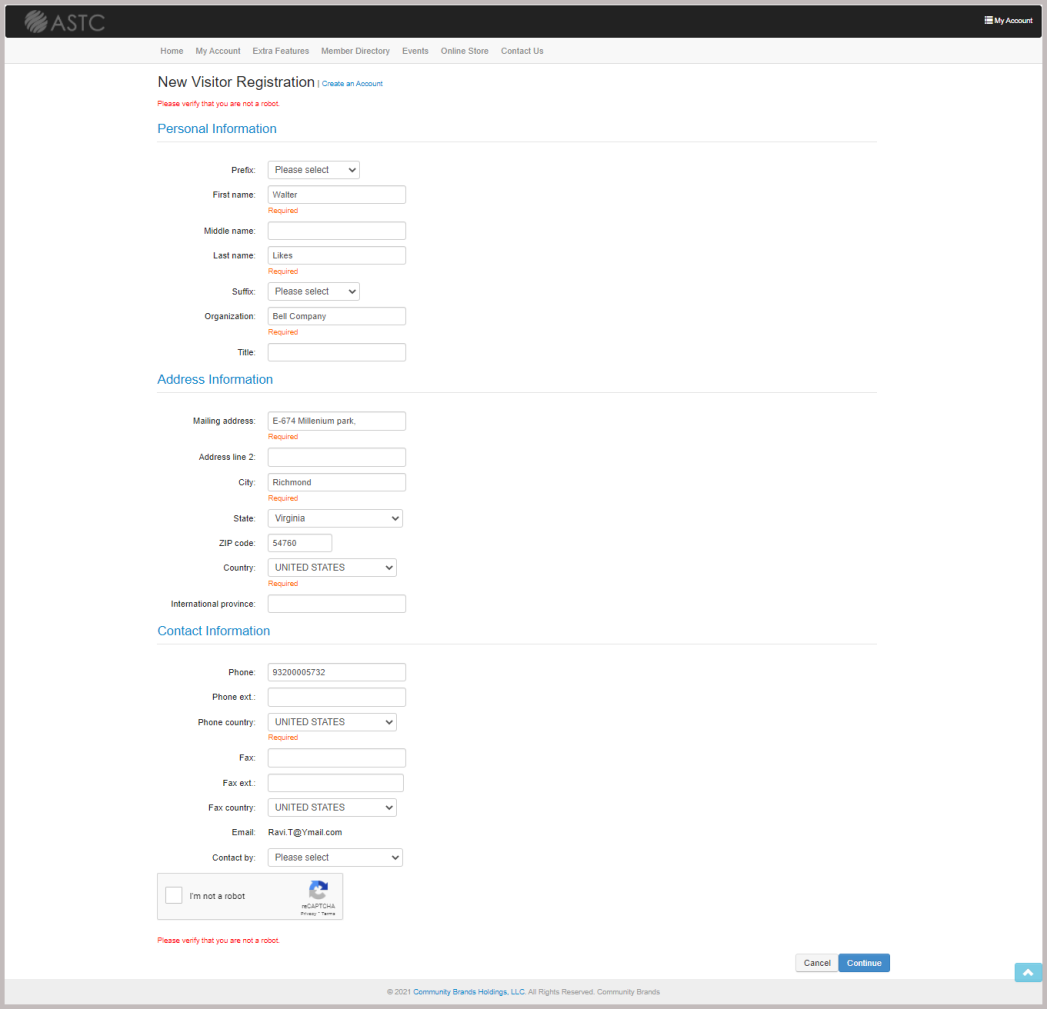Open the Country dropdown

point(331,567)
